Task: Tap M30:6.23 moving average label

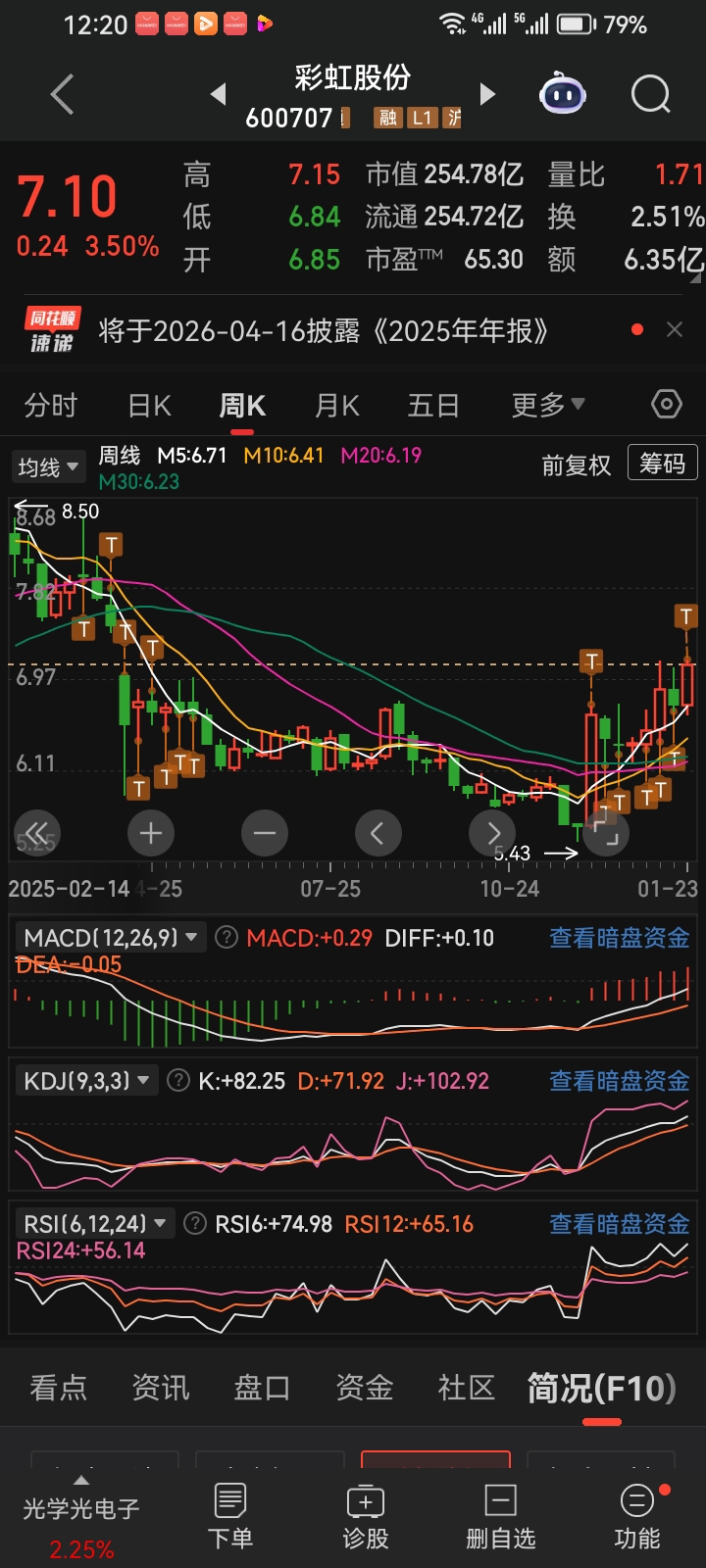Action: (139, 481)
